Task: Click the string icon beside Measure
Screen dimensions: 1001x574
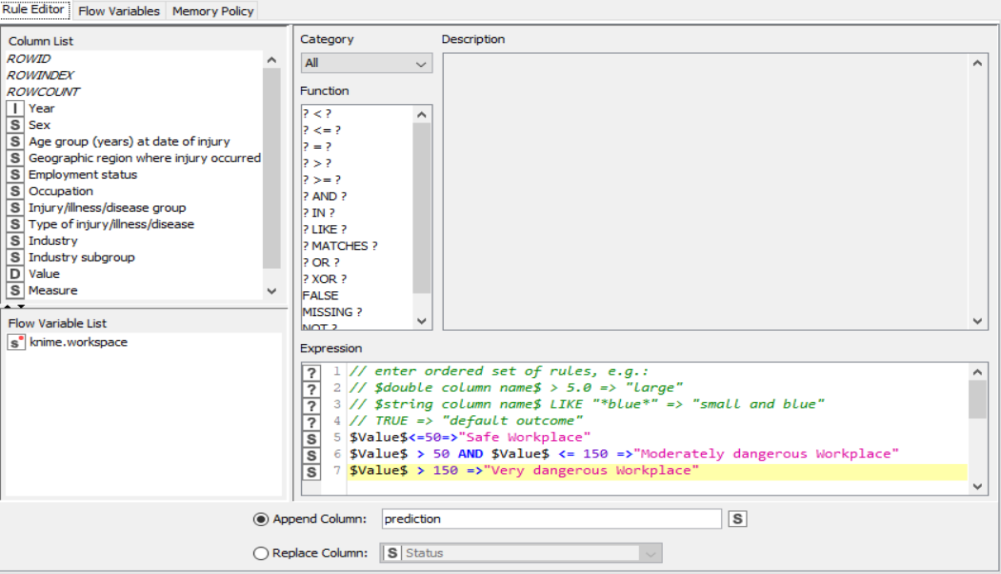Action: coord(15,291)
